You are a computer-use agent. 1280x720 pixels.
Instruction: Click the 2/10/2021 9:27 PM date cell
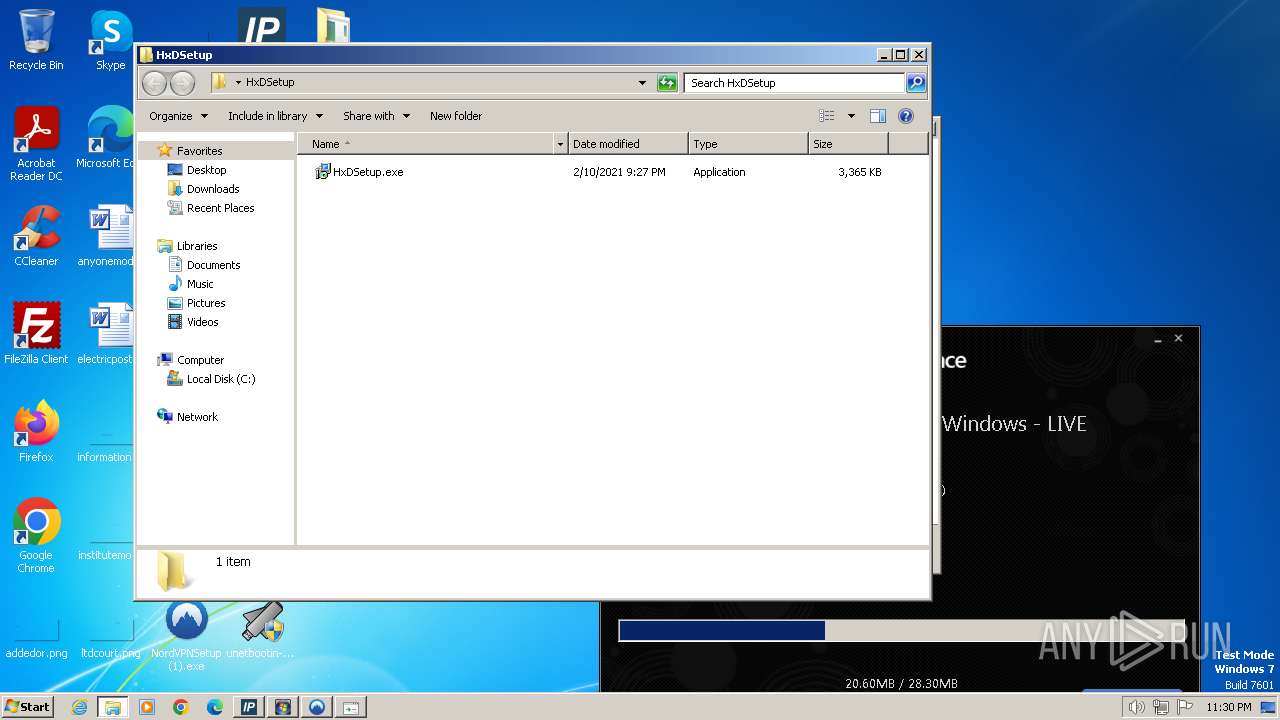click(619, 172)
